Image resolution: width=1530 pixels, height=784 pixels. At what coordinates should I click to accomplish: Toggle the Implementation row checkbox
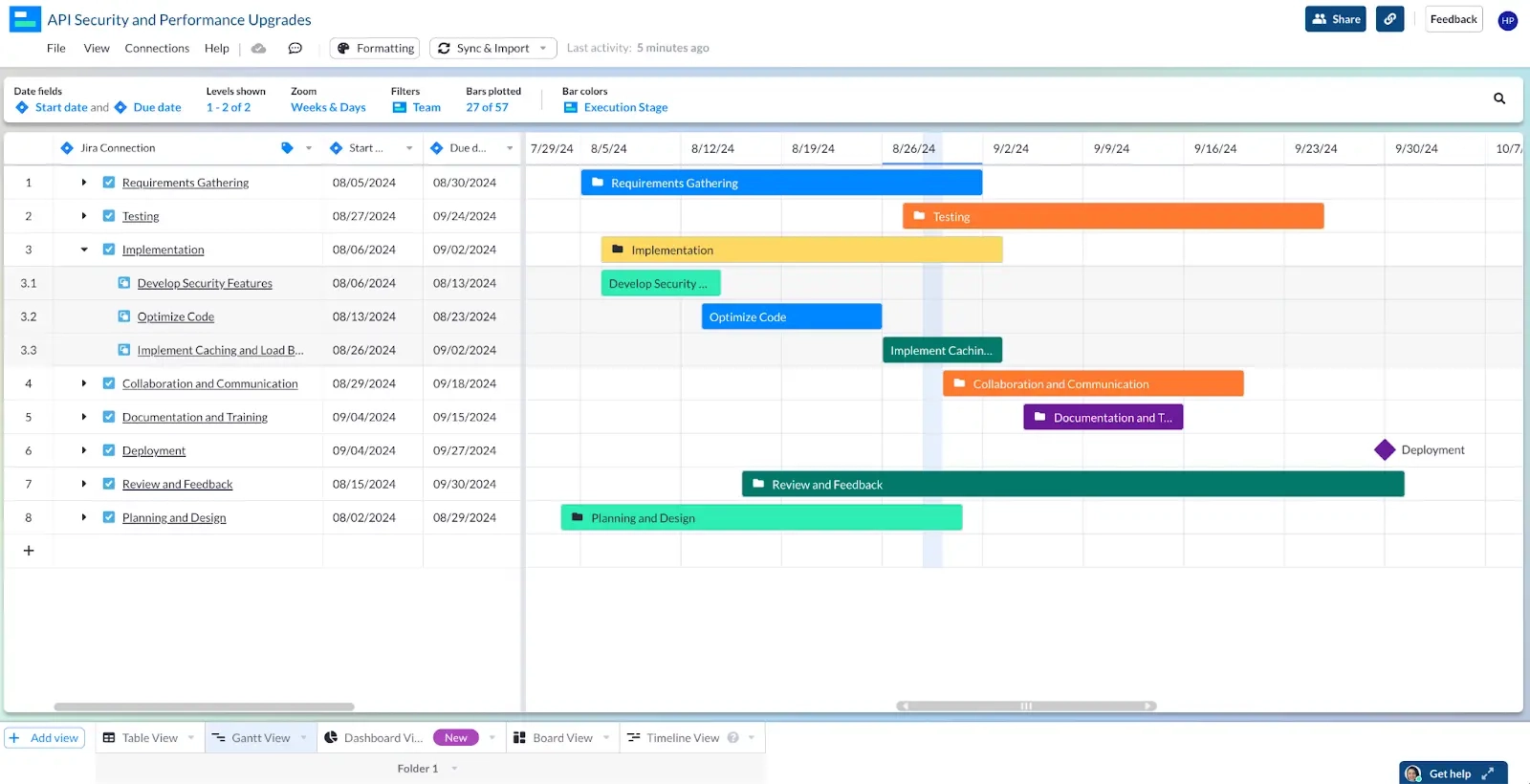tap(109, 250)
